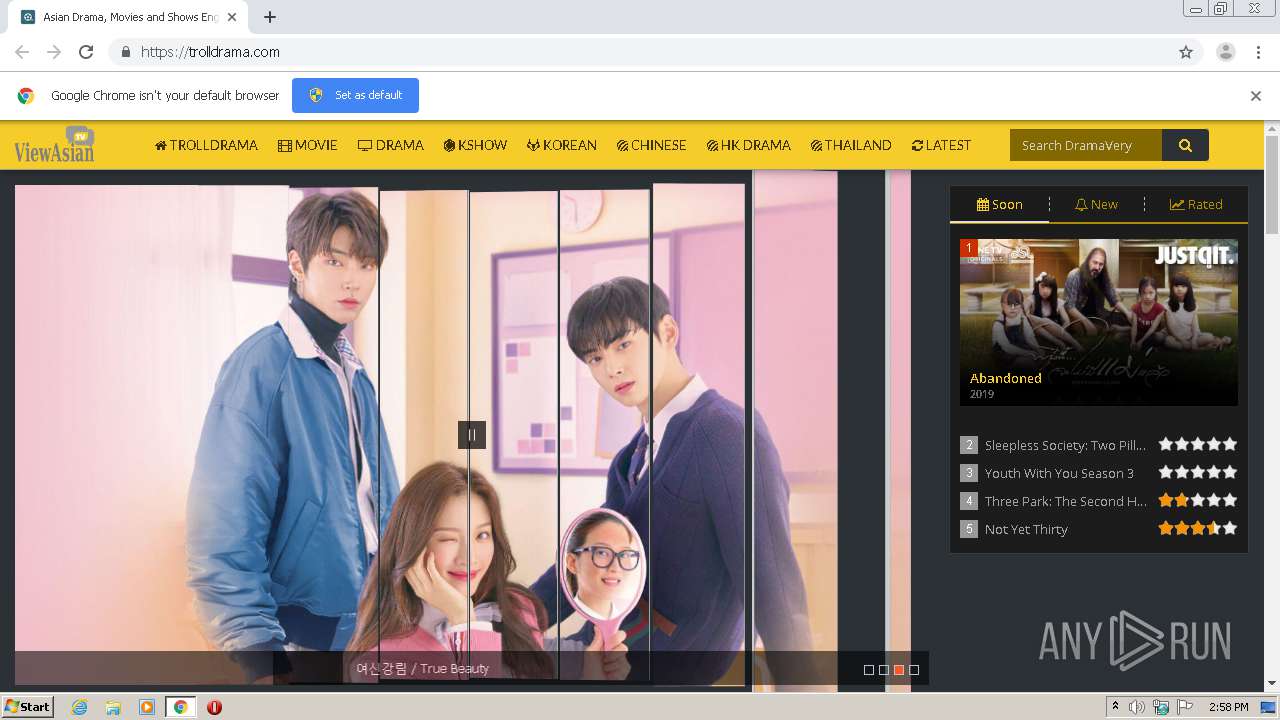View site information via the padlock icon

[x=125, y=52]
